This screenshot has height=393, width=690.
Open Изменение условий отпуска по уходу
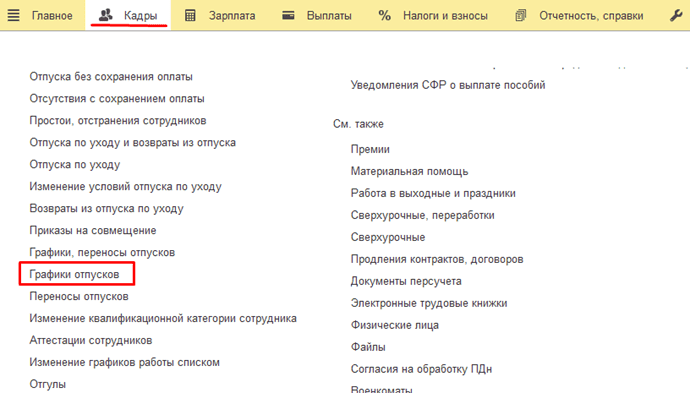tap(125, 187)
